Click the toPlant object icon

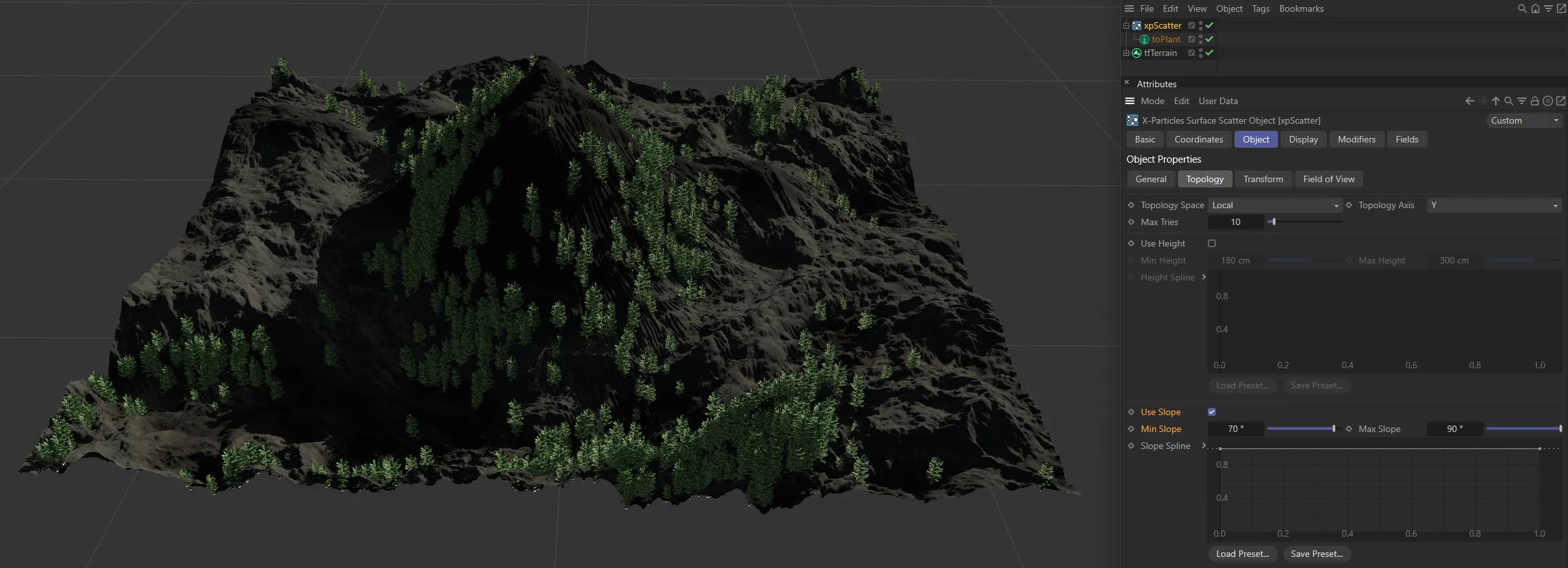pyautogui.click(x=1144, y=39)
